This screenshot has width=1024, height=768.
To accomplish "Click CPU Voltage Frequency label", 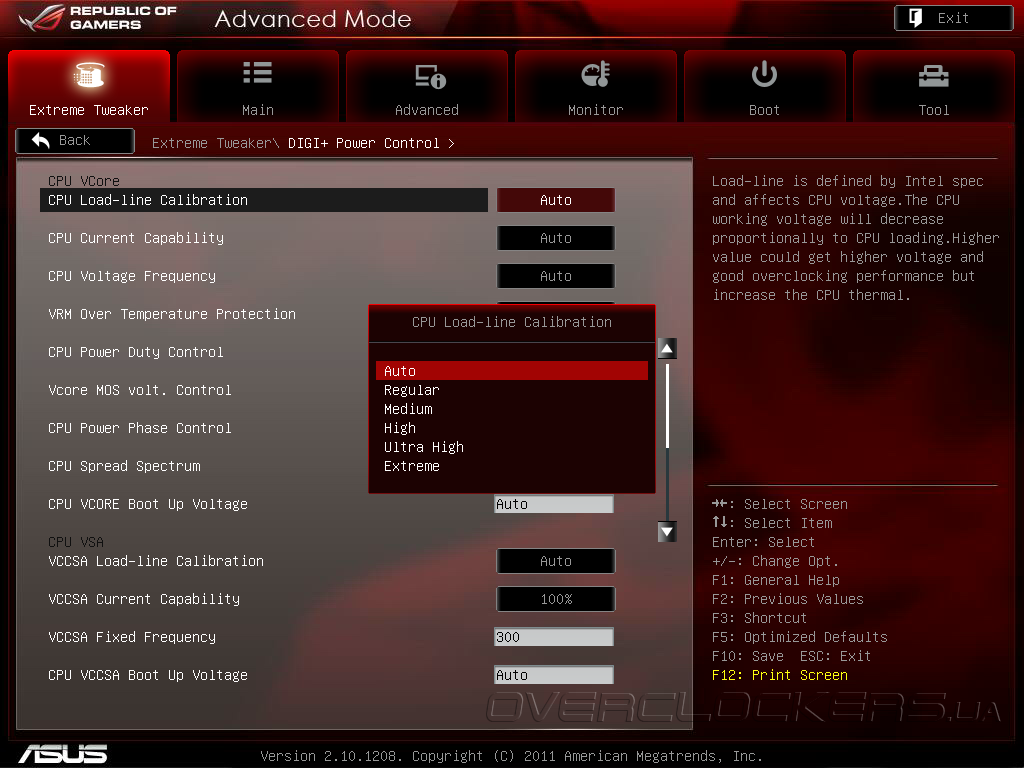I will coord(132,276).
